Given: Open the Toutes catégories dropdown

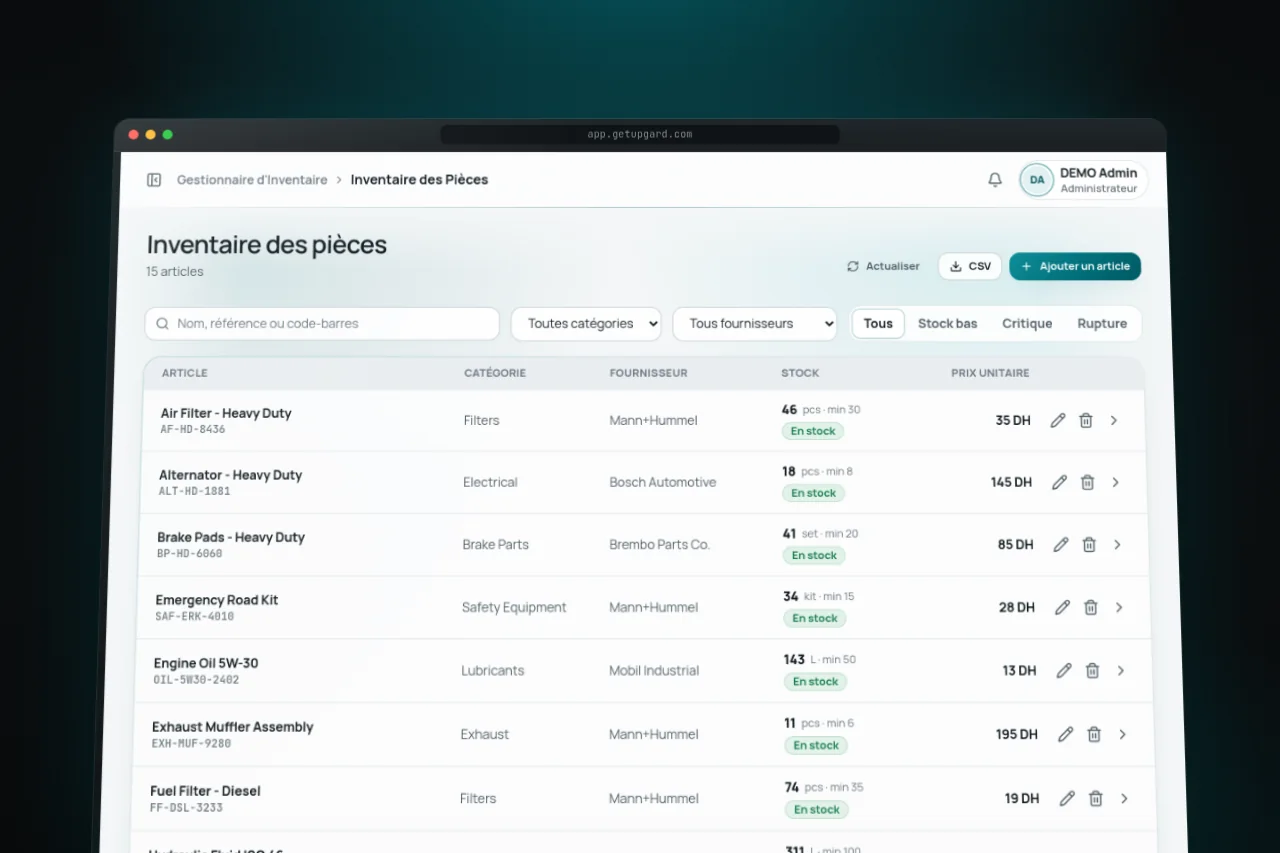Looking at the screenshot, I should tap(586, 324).
